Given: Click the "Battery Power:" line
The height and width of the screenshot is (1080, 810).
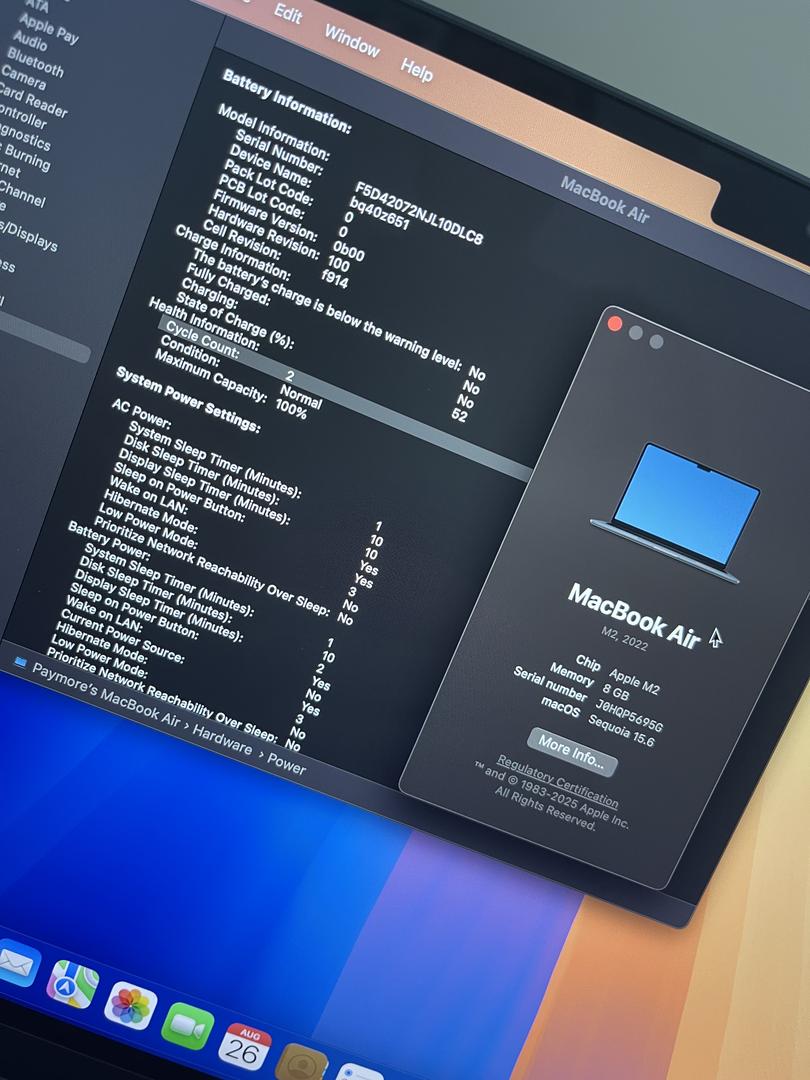Looking at the screenshot, I should (109, 541).
